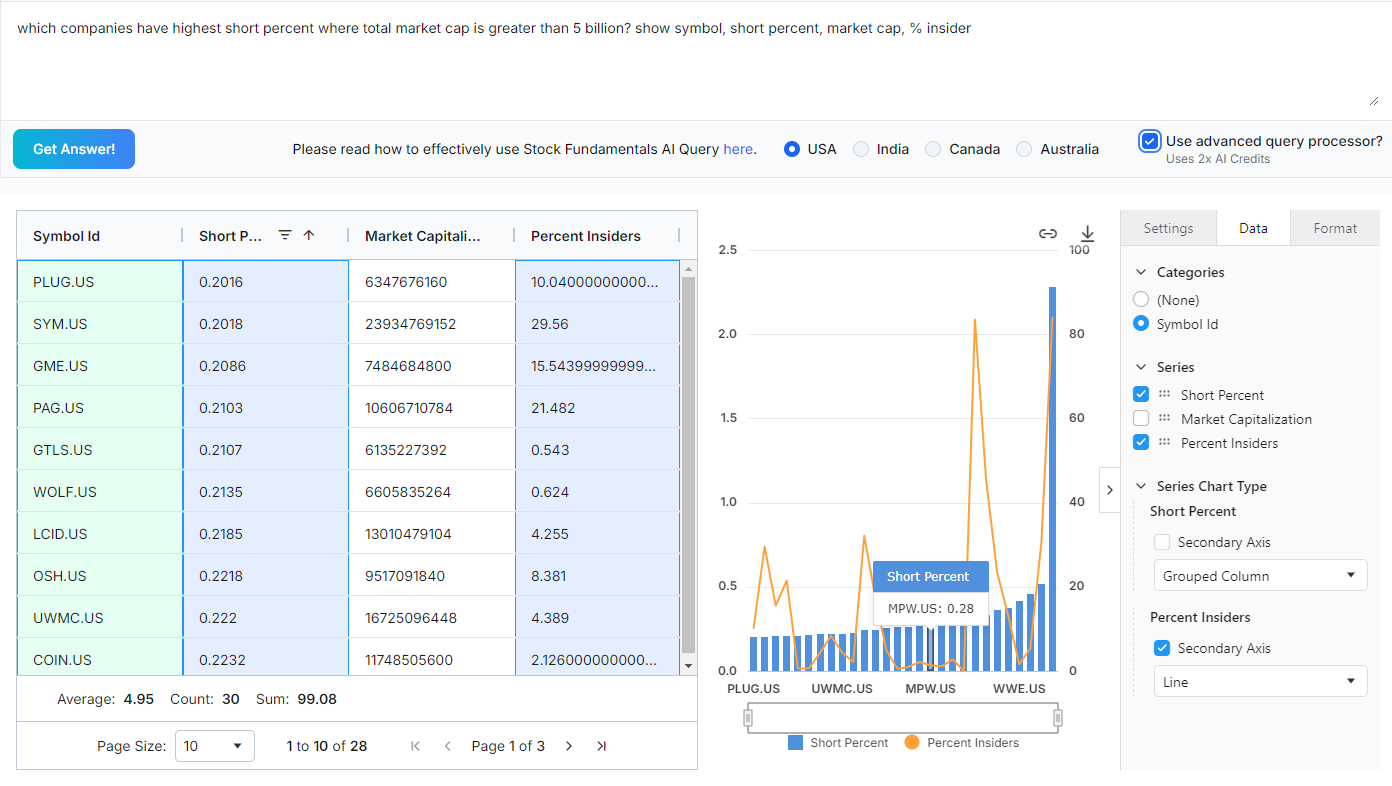Jump to last page of results
The width and height of the screenshot is (1392, 786).
601,746
